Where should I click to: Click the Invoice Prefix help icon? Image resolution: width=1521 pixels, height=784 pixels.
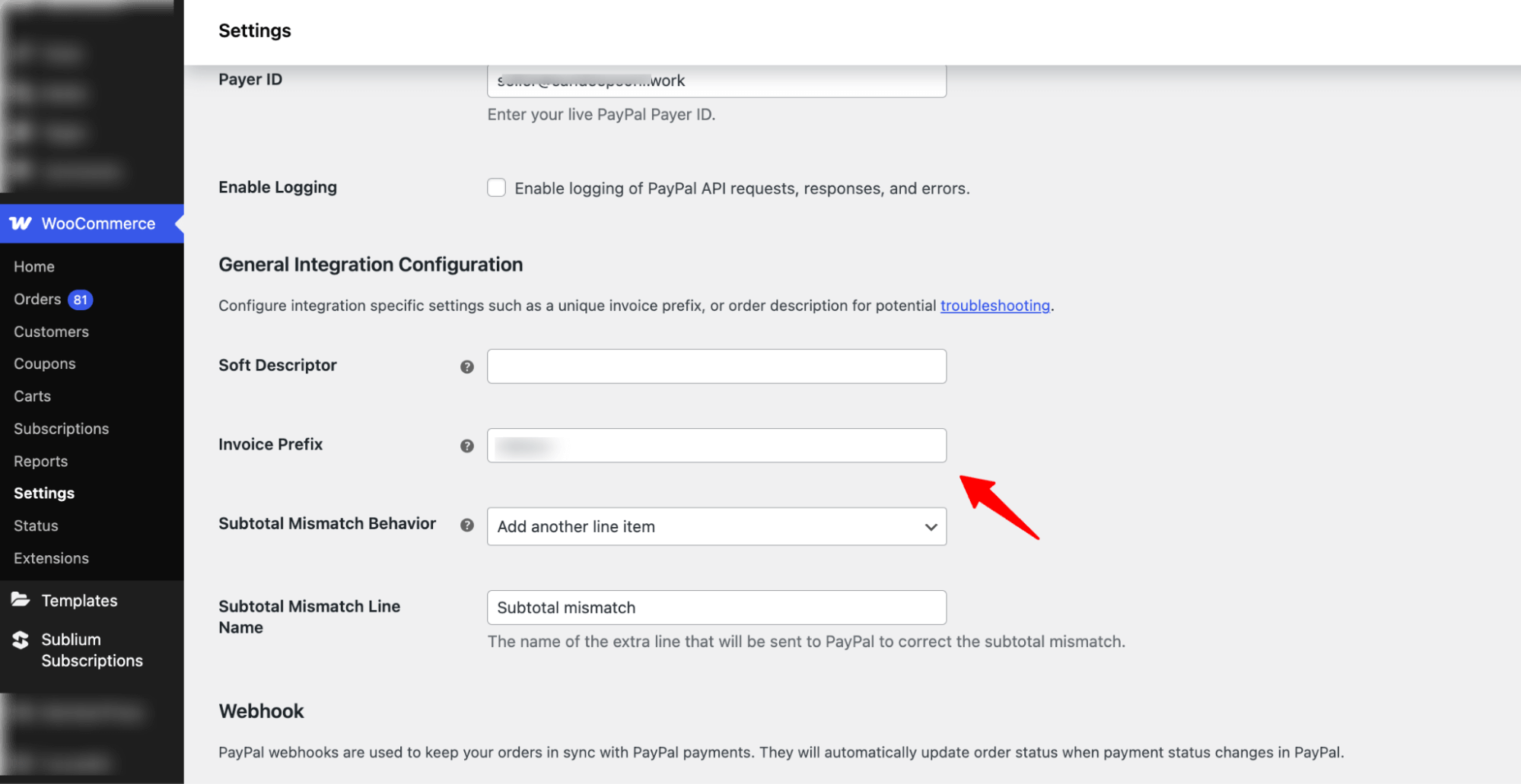467,446
